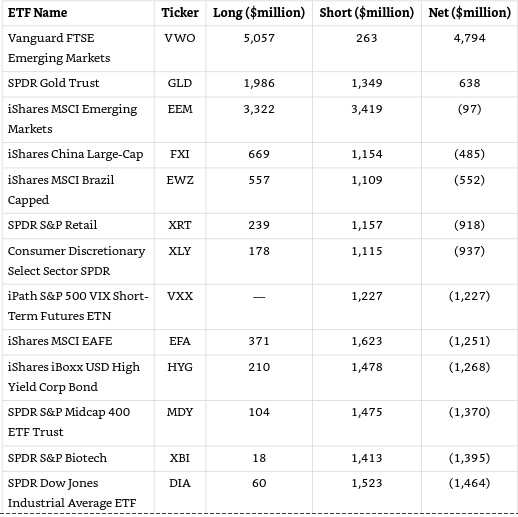The image size is (518, 517).
Task: Click the ETF Name column header
Action: pyautogui.click(x=37, y=13)
